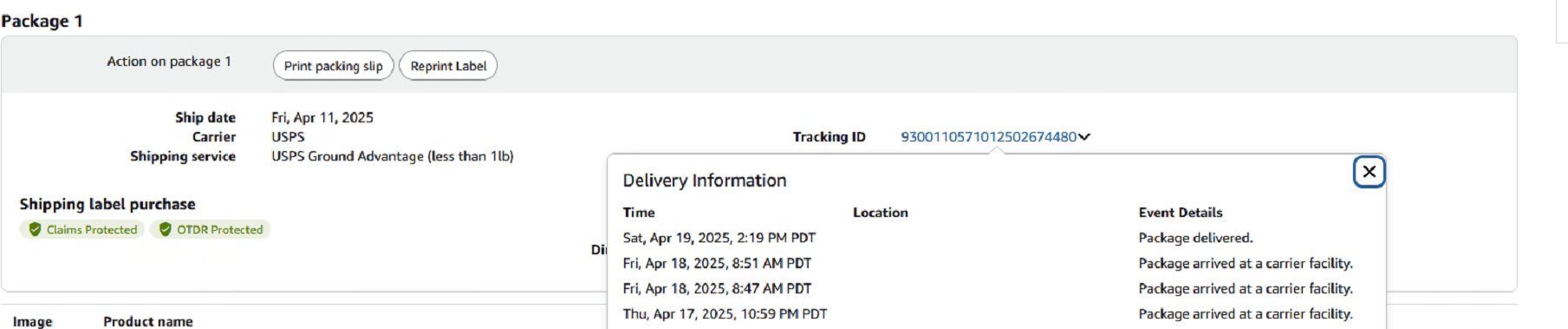Viewport: 1568px width, 329px height.
Task: Click the Event Details column header
Action: click(1181, 213)
